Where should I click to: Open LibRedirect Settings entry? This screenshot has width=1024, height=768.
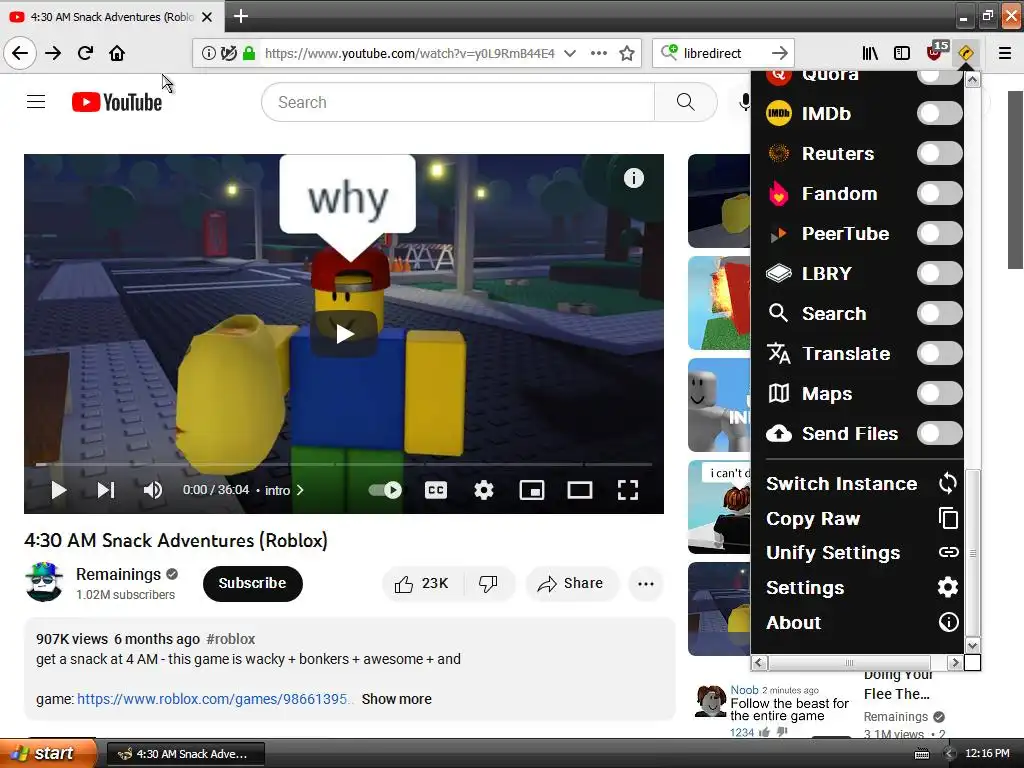click(862, 588)
